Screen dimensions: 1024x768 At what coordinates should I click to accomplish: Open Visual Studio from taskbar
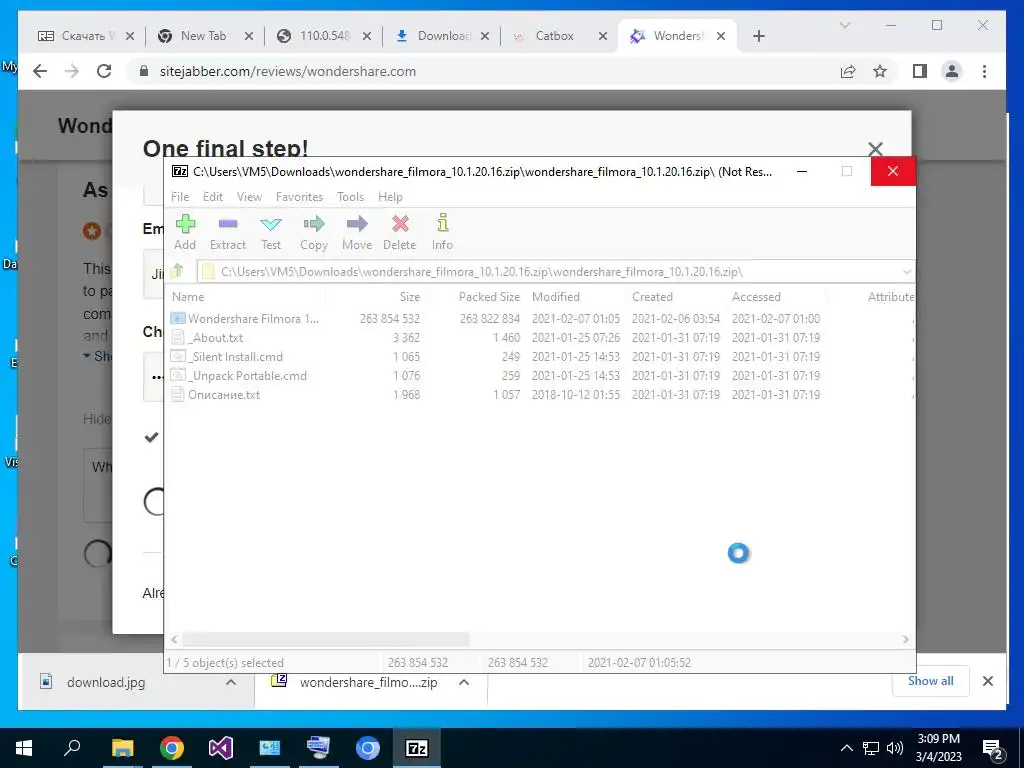pyautogui.click(x=221, y=748)
